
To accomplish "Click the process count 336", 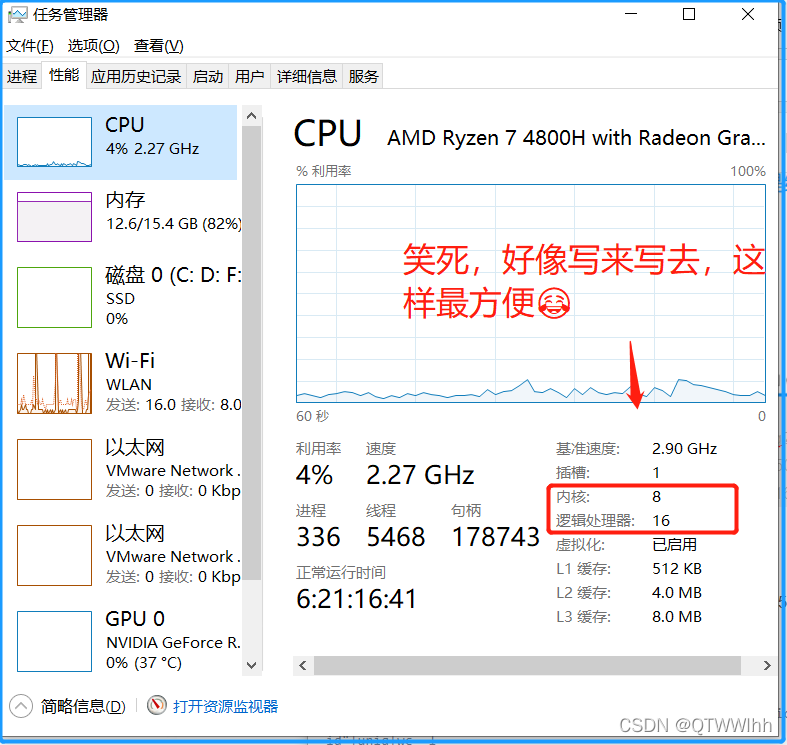I will point(318,537).
